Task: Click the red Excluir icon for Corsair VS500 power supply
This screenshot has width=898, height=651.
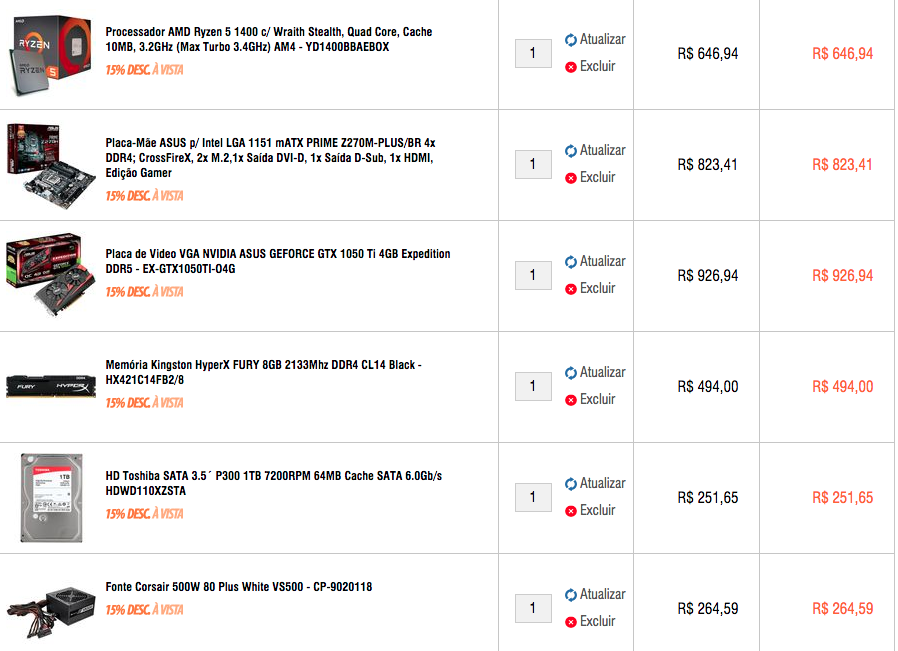Action: point(570,622)
